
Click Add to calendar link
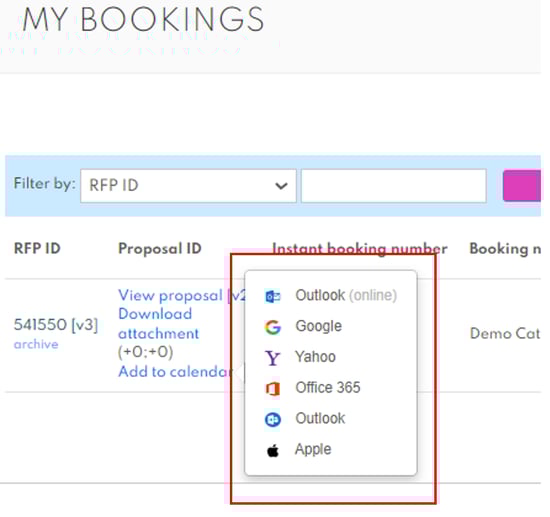[175, 372]
